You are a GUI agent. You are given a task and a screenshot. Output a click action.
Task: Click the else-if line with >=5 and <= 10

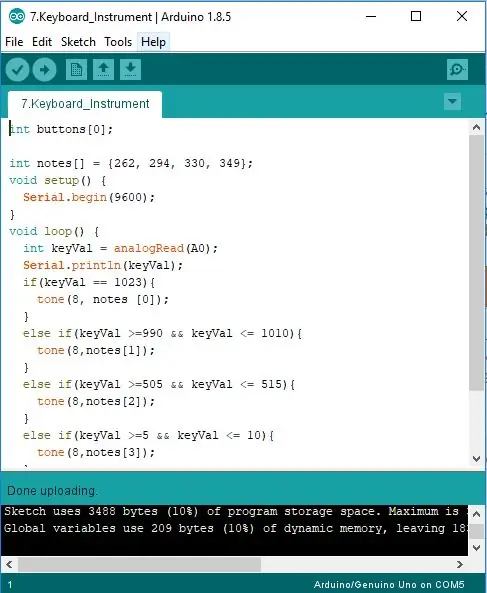tap(148, 436)
